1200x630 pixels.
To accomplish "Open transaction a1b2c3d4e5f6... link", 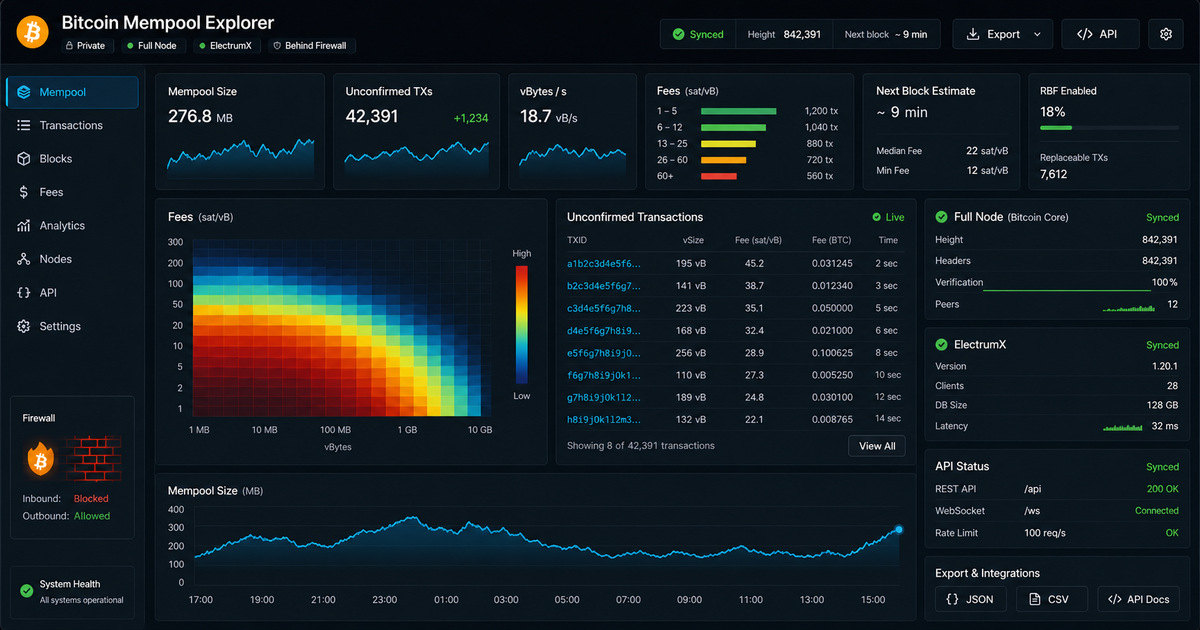I will tap(604, 264).
